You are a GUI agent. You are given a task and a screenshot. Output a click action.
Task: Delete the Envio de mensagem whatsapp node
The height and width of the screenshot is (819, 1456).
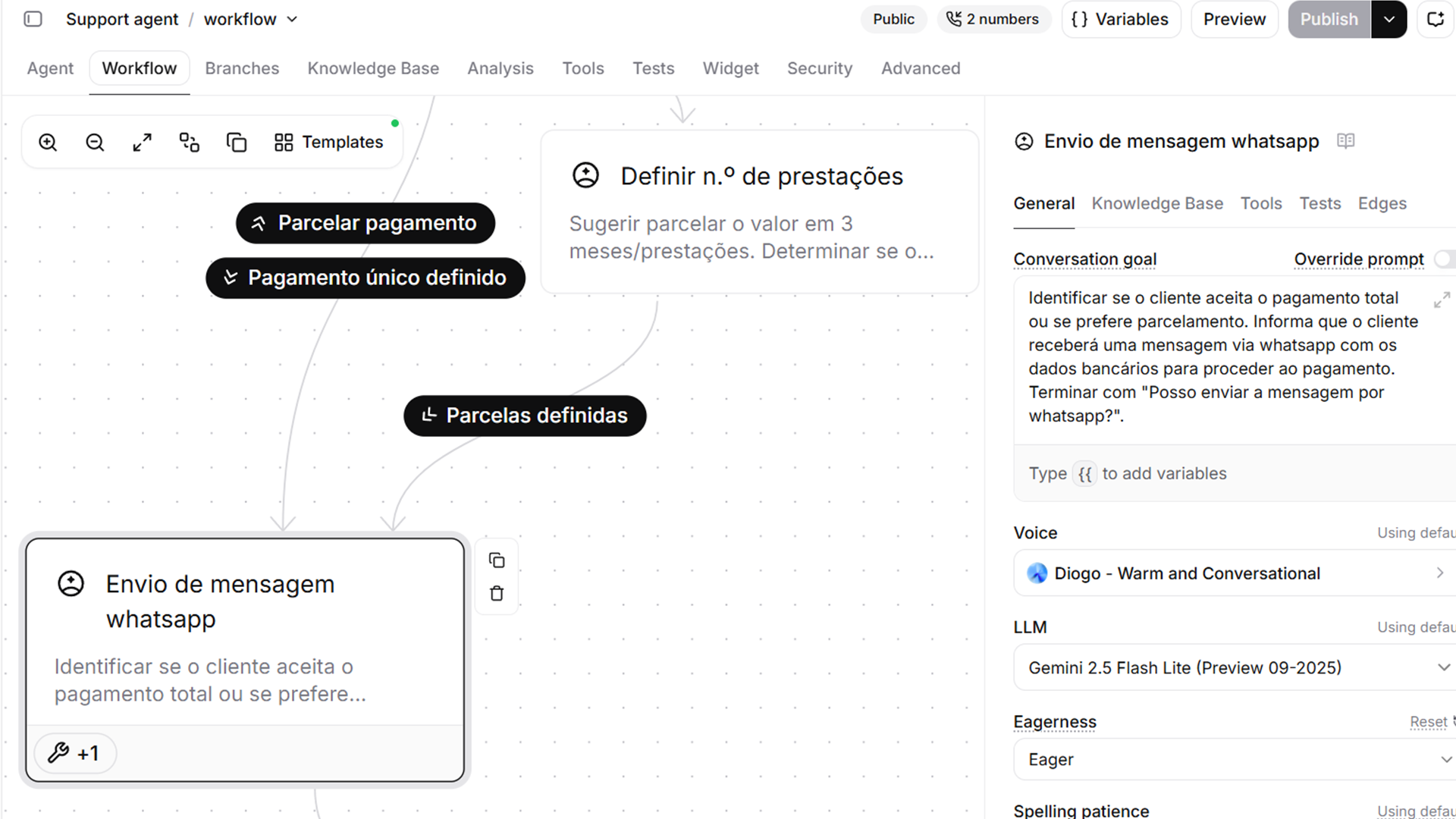tap(497, 594)
